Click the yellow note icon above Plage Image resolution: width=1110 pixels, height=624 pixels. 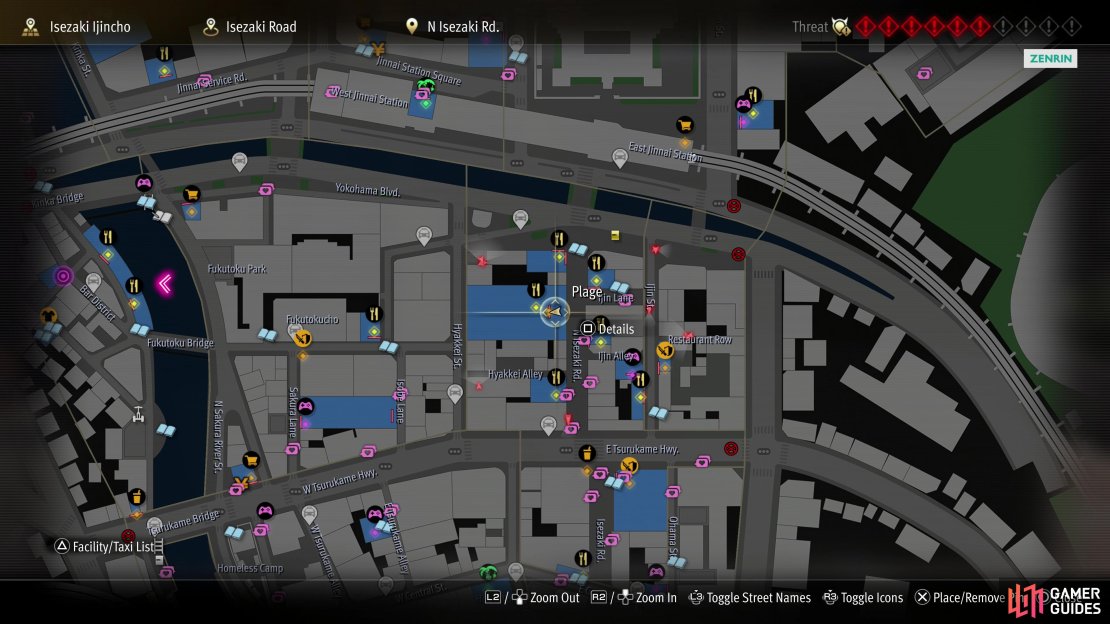click(615, 235)
